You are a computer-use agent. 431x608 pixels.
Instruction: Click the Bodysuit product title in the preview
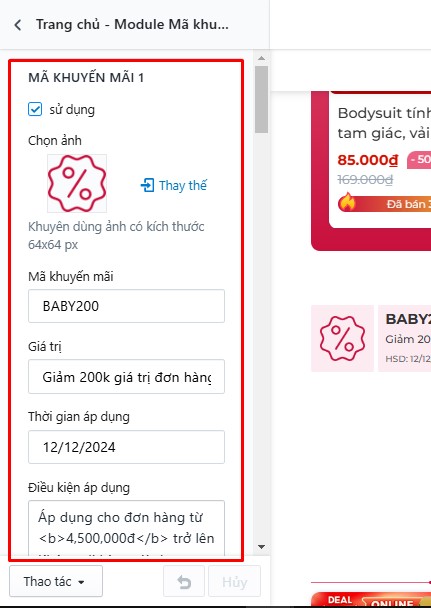click(384, 123)
